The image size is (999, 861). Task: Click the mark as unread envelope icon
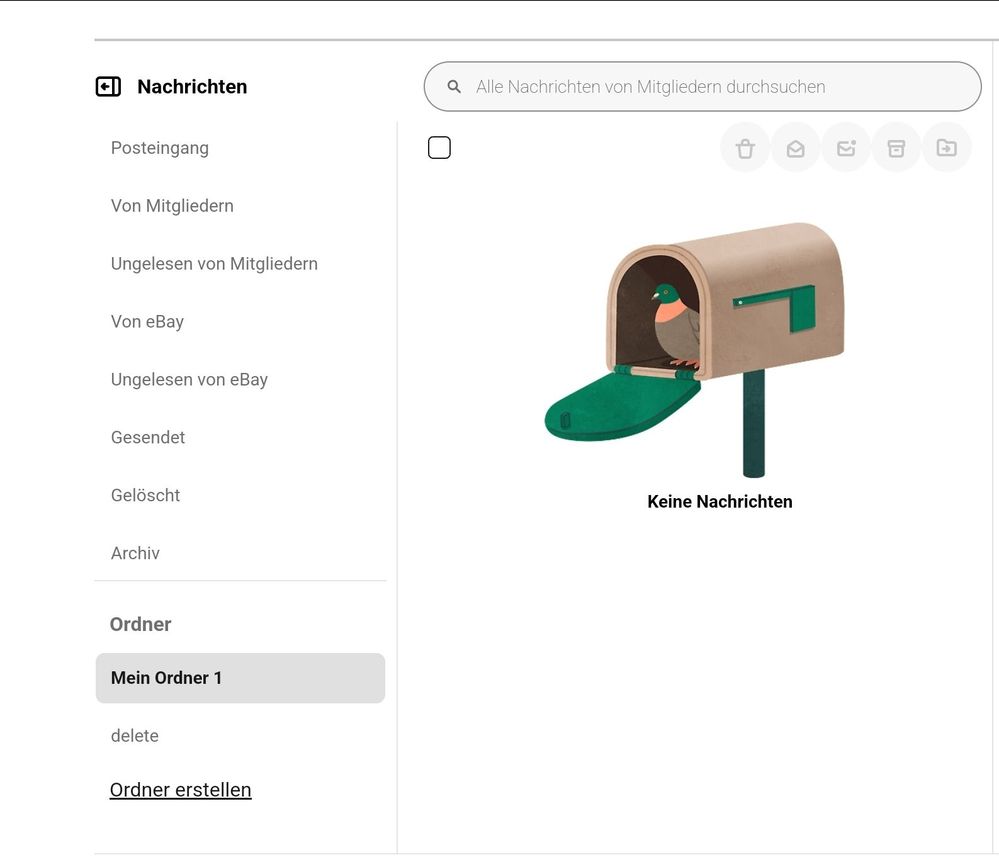point(846,148)
